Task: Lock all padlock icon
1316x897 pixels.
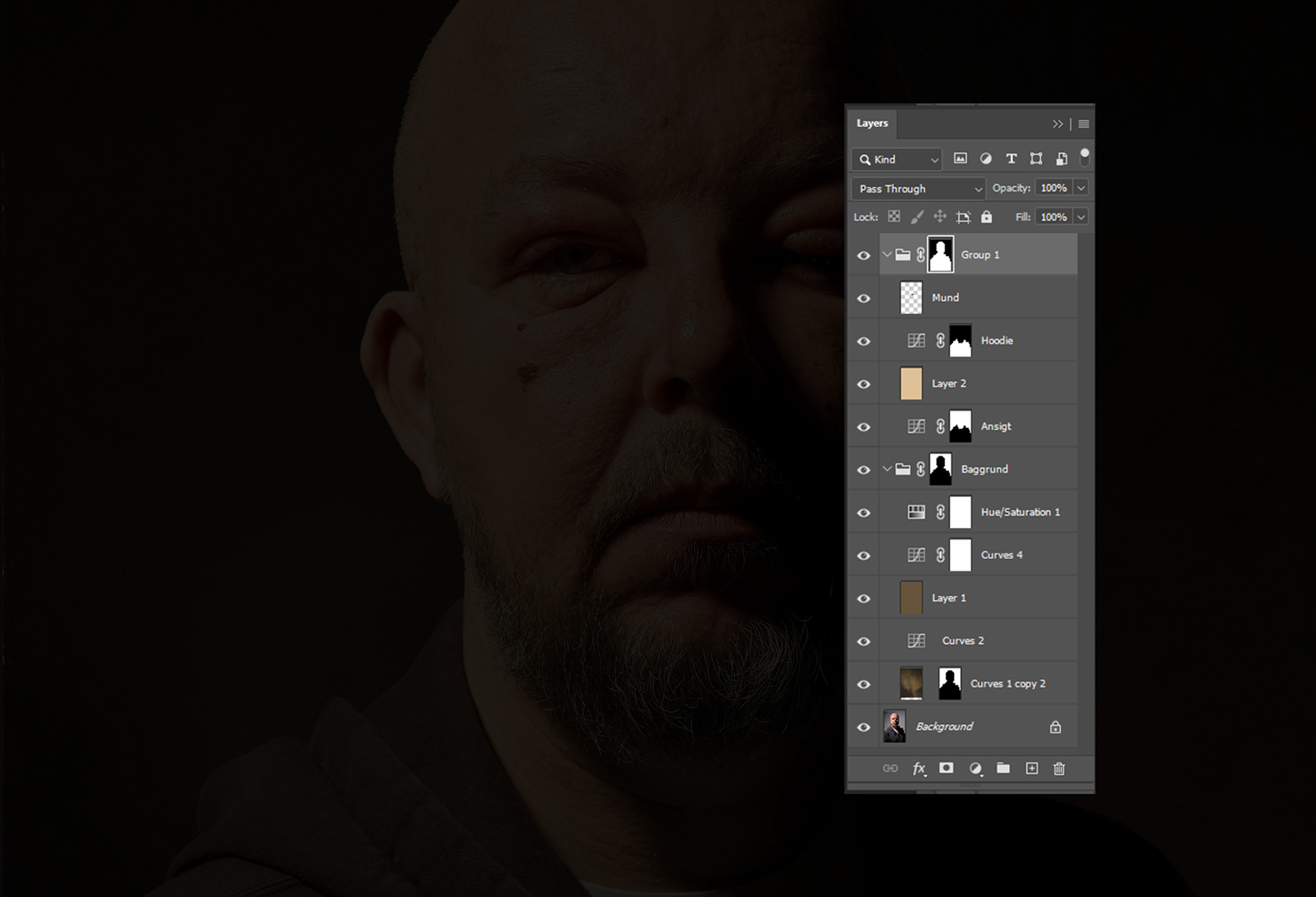Action: 986,217
